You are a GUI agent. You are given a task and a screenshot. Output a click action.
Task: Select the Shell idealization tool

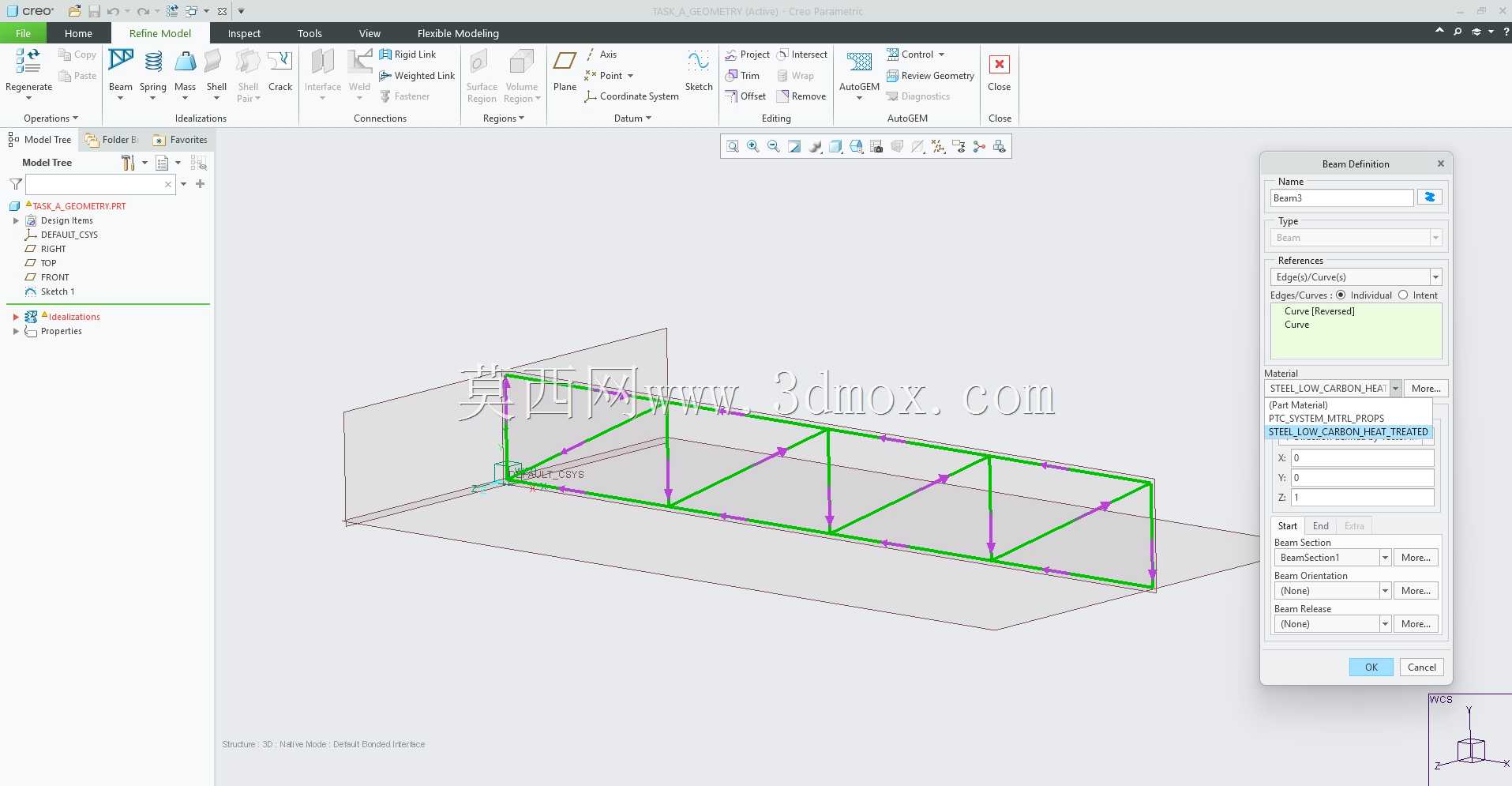[216, 69]
